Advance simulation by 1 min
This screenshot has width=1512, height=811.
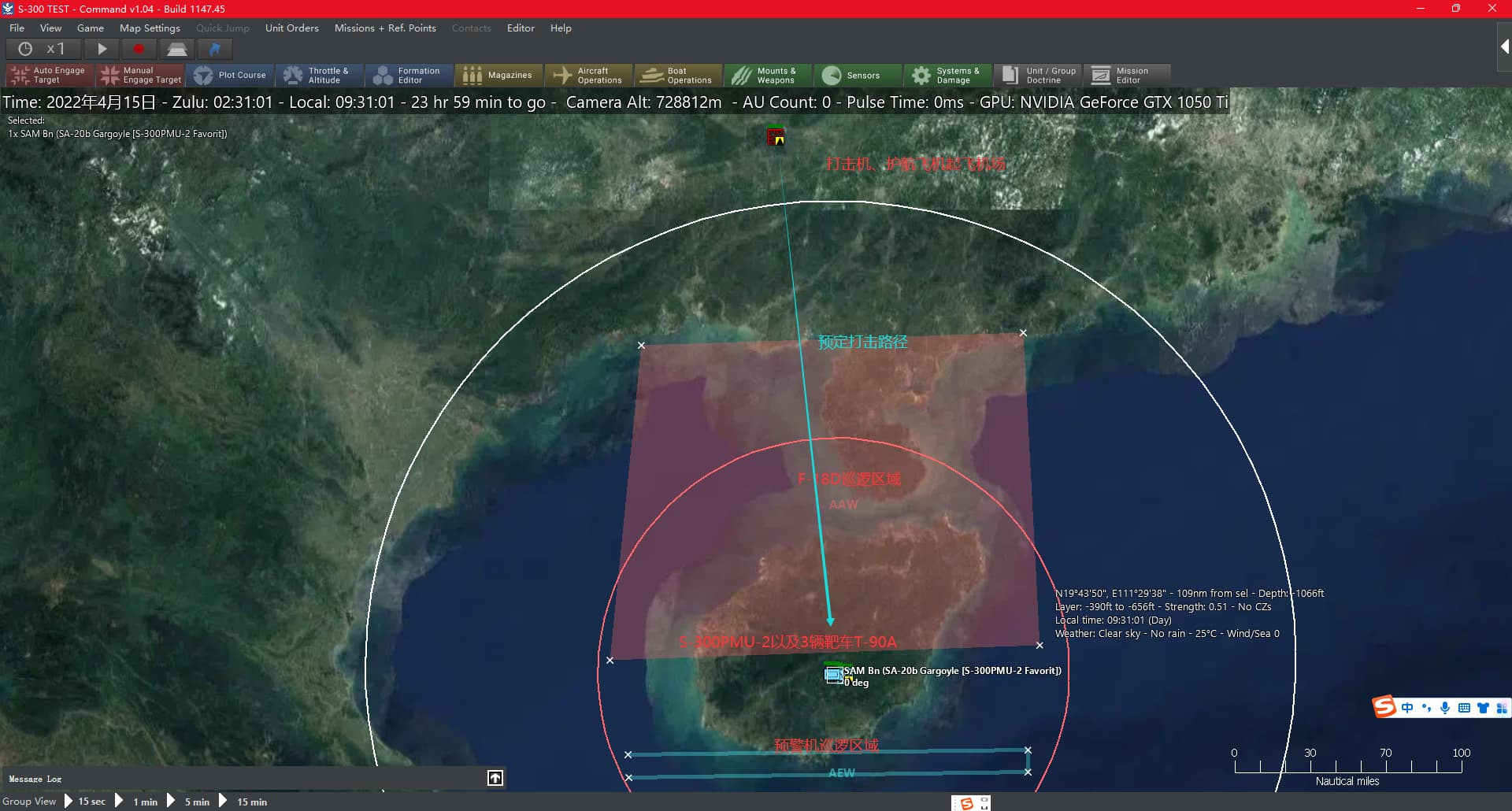point(137,802)
